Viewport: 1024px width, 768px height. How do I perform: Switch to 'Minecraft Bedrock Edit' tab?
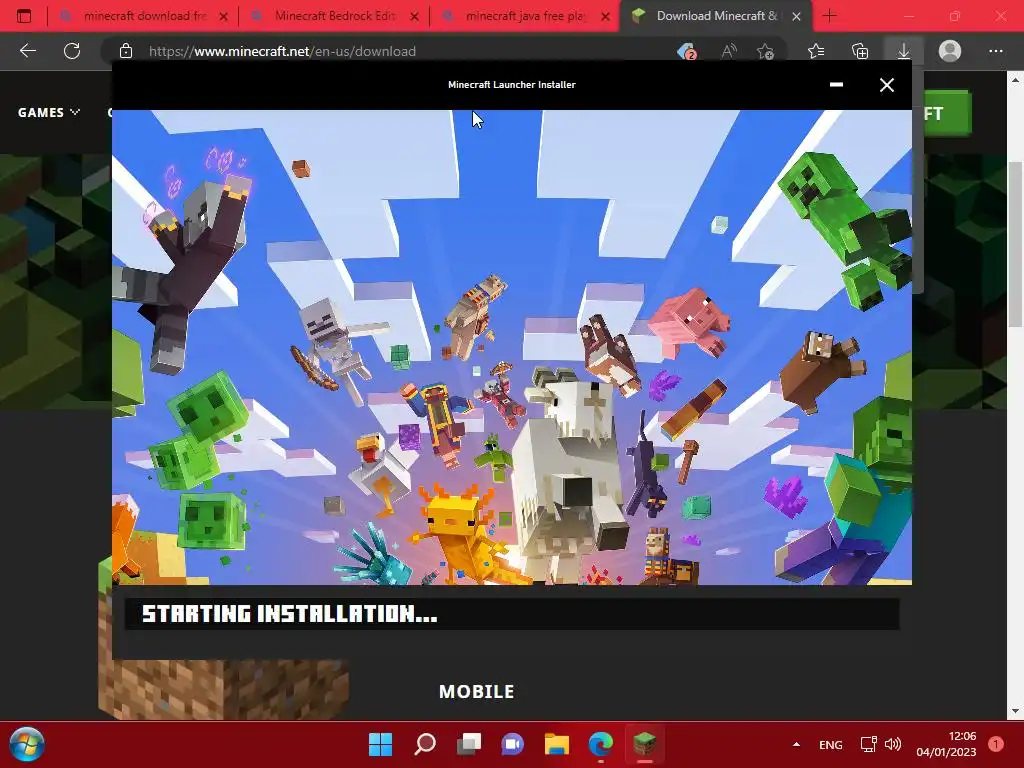(x=334, y=16)
